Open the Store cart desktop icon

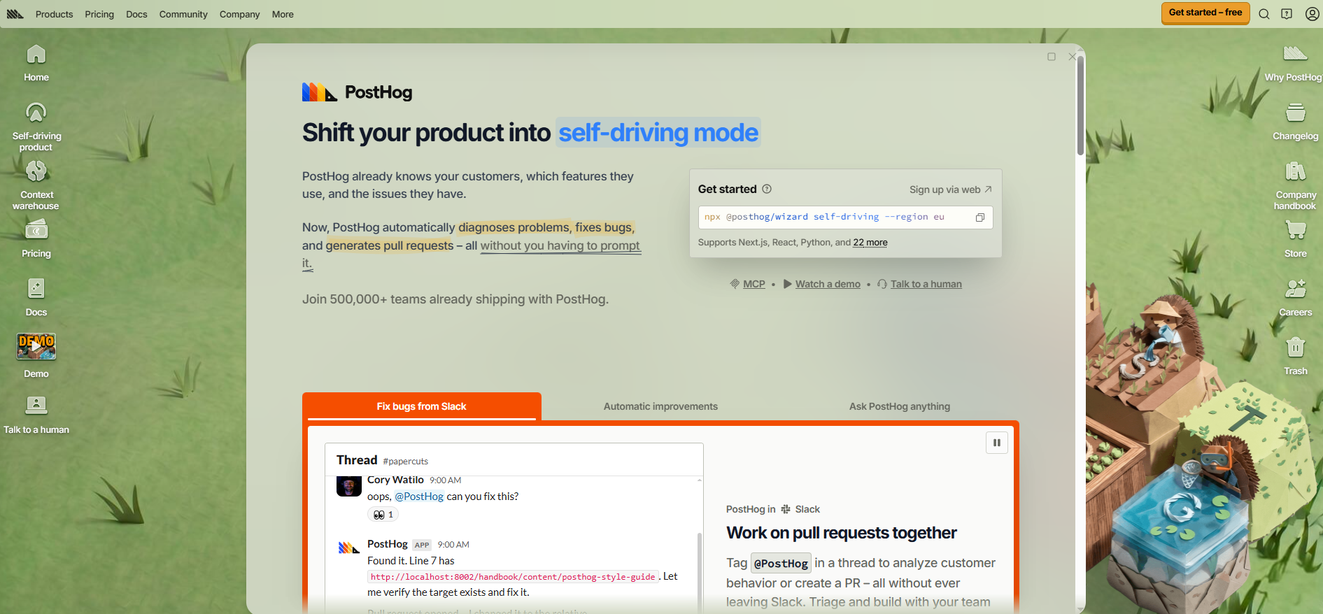(1295, 238)
